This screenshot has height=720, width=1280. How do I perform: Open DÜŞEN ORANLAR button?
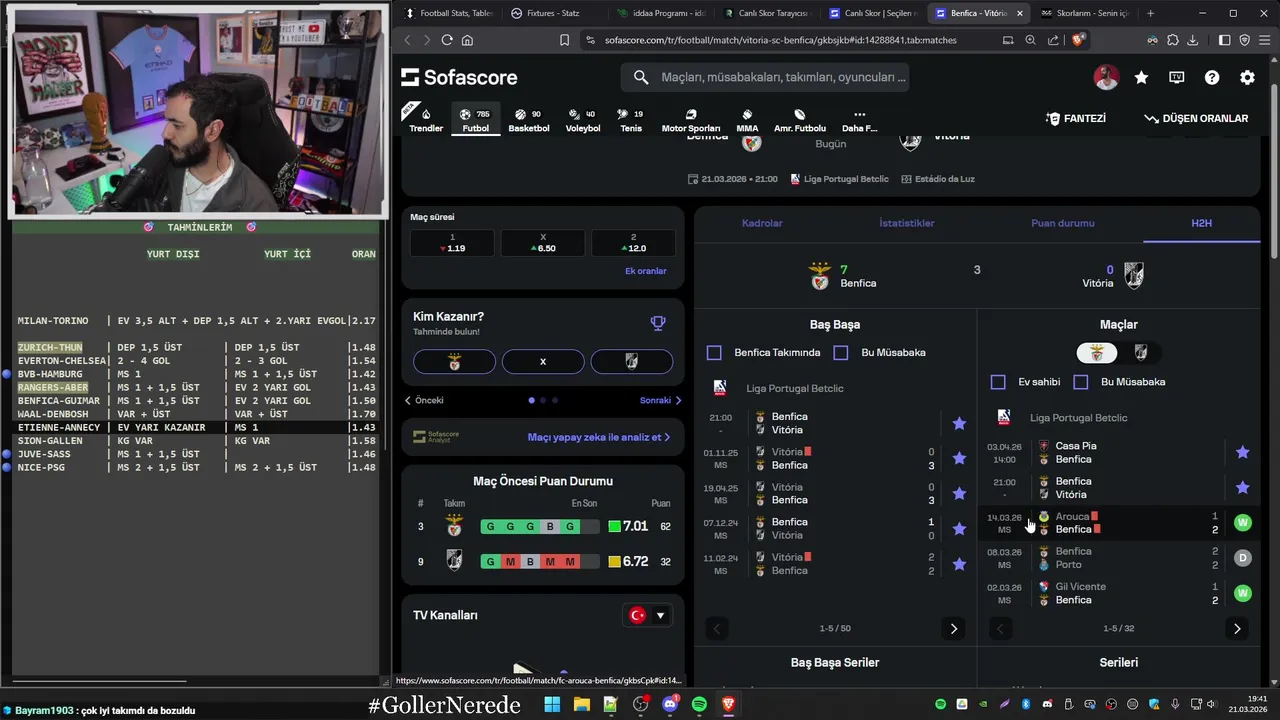coord(1197,118)
